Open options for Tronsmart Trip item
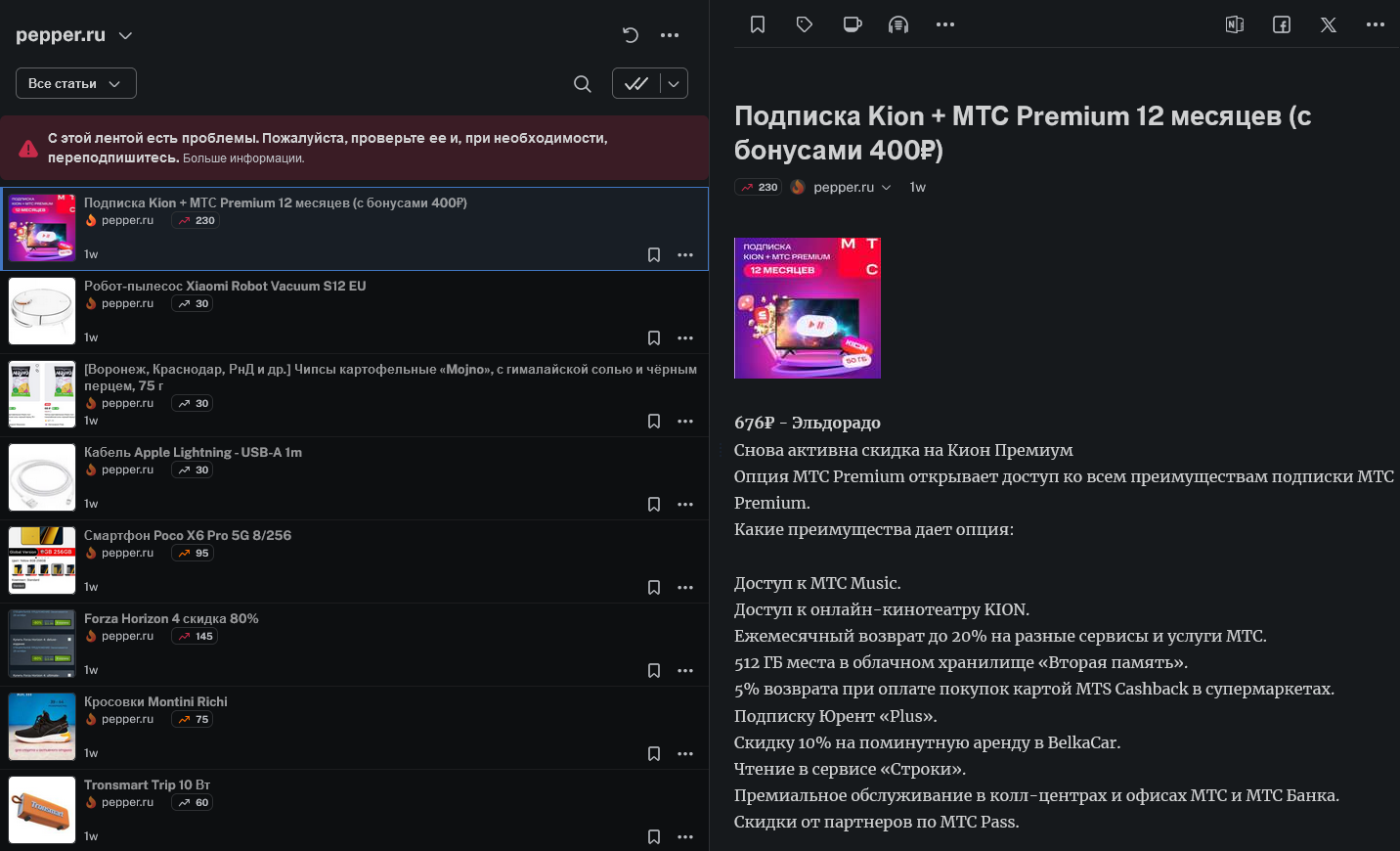Screen dimensions: 1400x851 click(x=685, y=836)
